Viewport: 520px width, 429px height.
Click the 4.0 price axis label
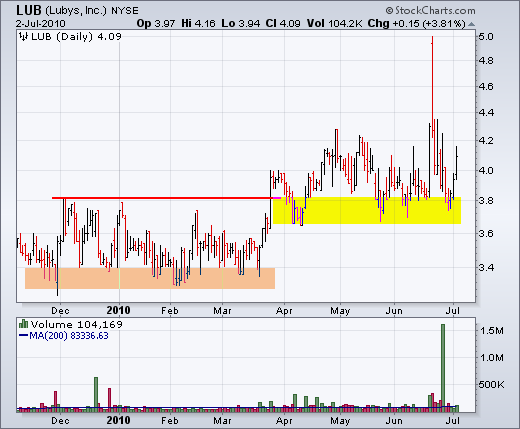(x=486, y=170)
